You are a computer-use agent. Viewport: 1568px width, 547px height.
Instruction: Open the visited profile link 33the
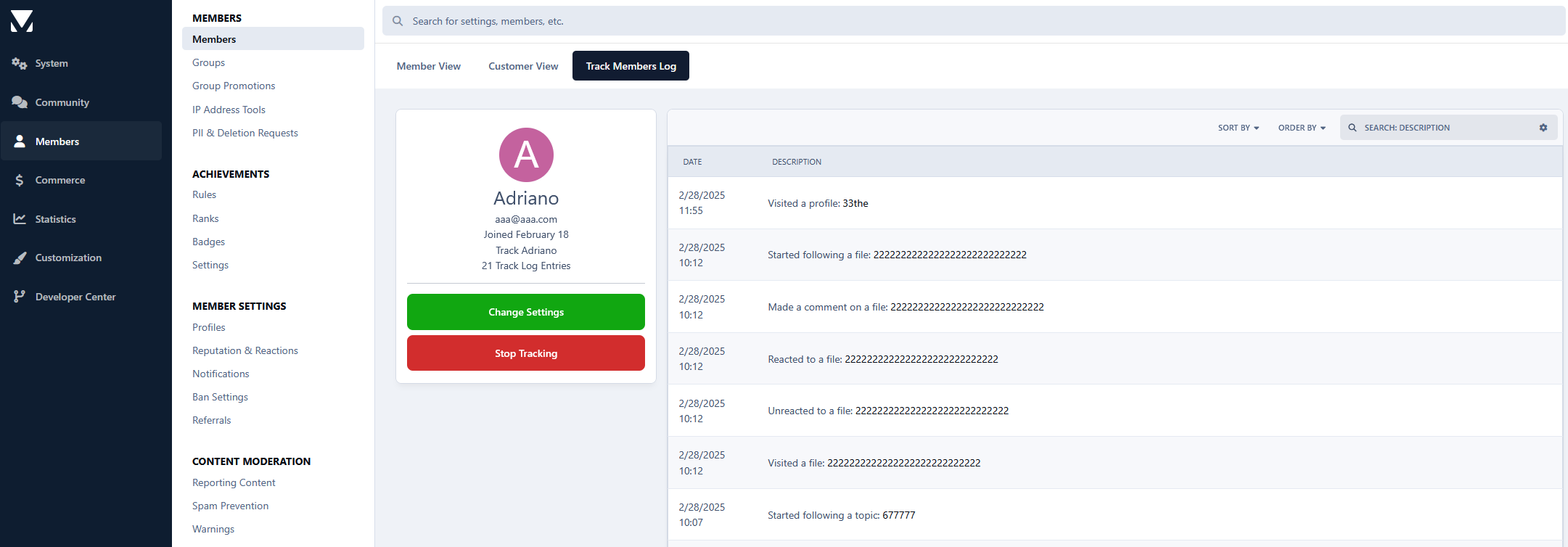855,203
